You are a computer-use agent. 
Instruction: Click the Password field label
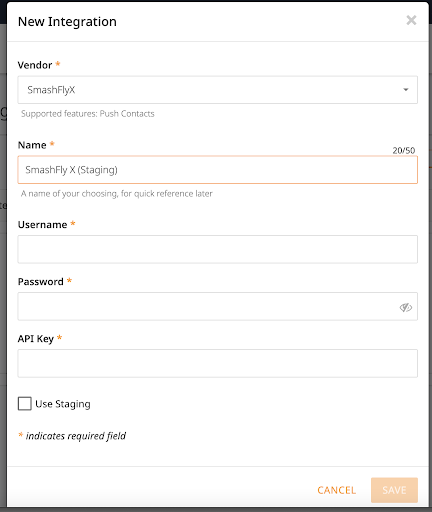41,282
